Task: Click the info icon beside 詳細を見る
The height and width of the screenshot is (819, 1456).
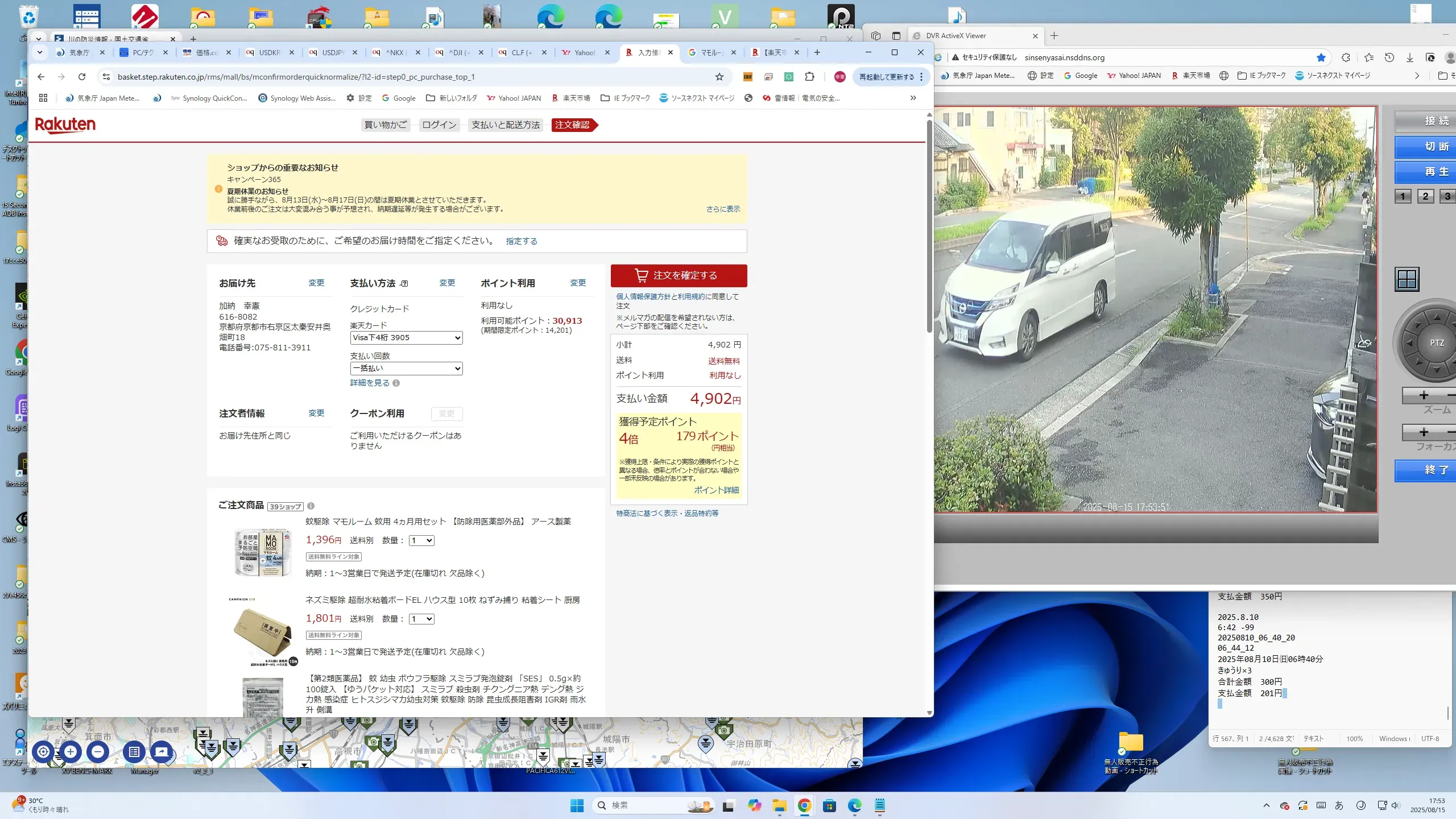Action: coord(396,383)
